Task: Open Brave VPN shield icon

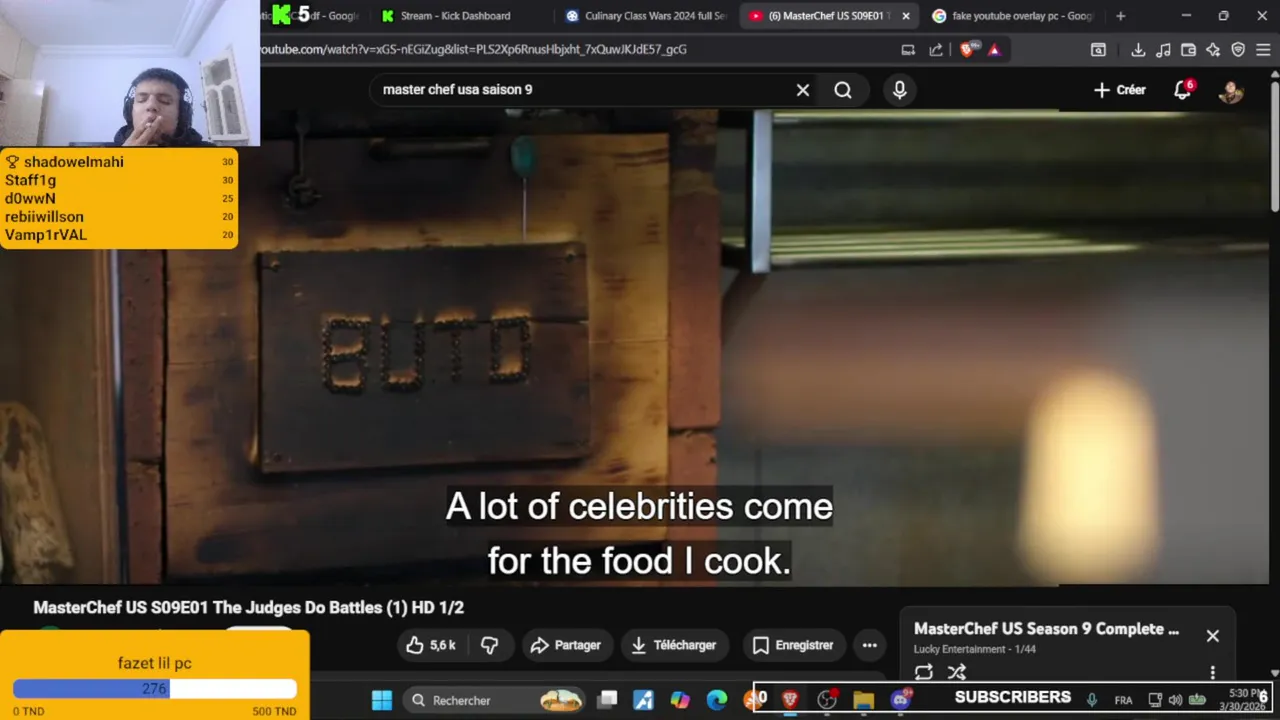Action: coord(1238,49)
